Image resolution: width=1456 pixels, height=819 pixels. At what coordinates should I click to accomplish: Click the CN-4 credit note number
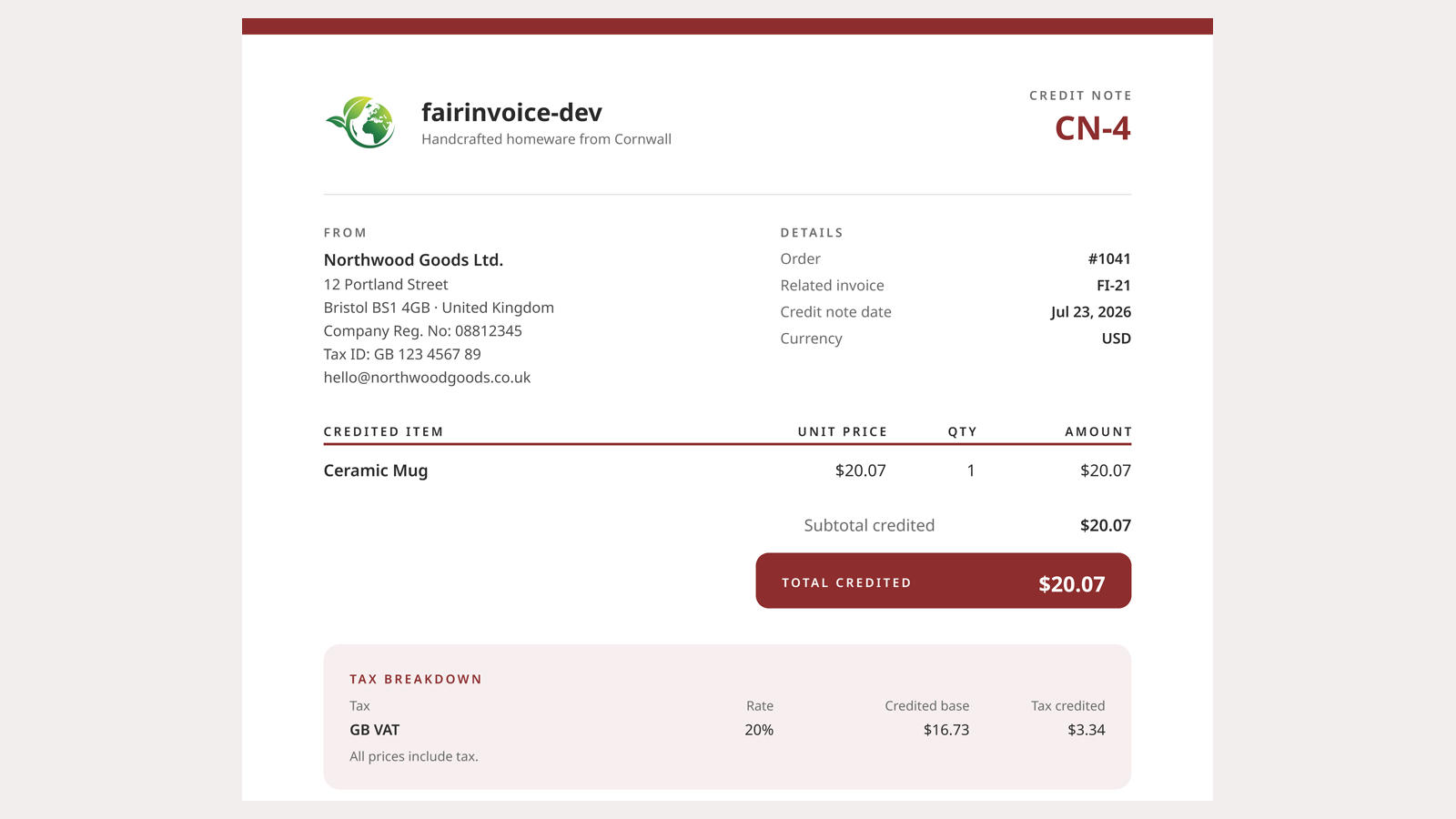1092,128
